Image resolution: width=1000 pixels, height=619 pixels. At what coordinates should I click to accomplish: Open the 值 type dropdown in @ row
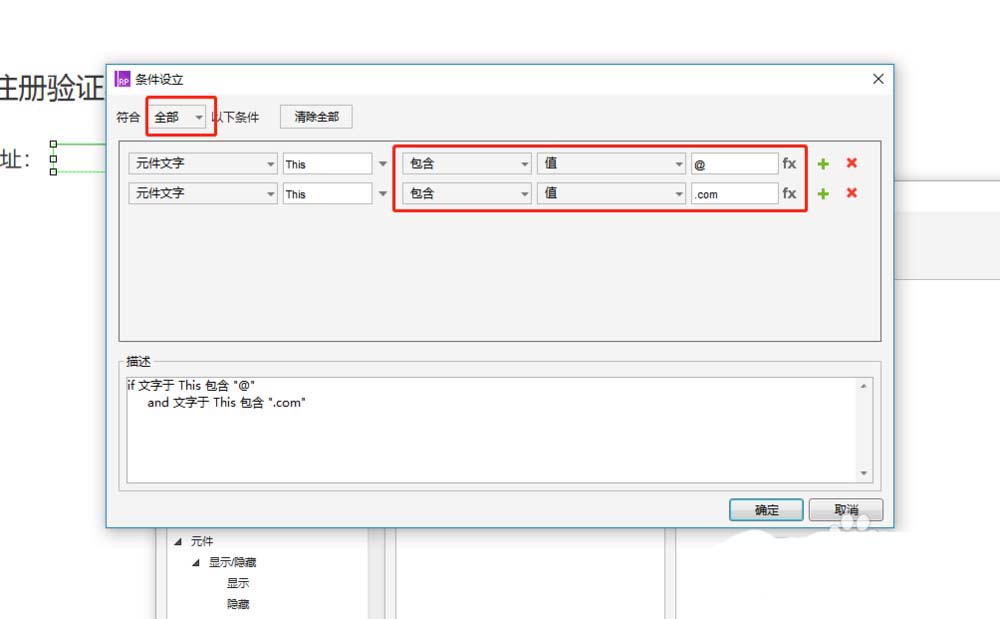pyautogui.click(x=611, y=164)
